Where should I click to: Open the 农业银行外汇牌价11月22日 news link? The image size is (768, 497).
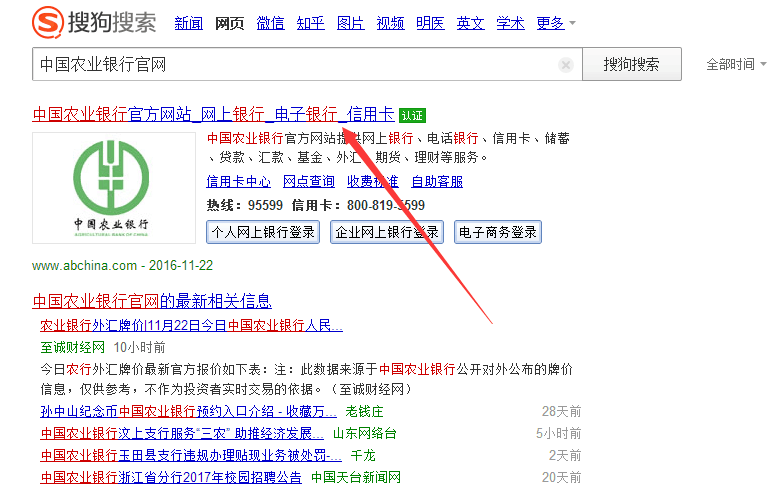click(192, 325)
